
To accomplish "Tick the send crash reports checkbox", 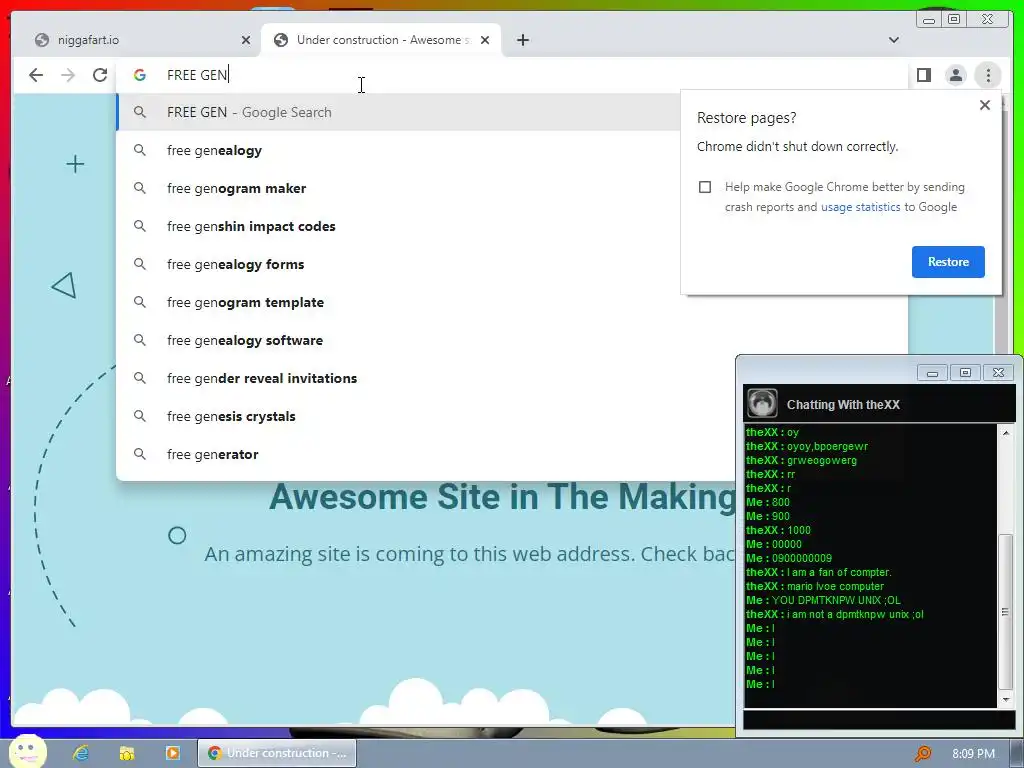I will [x=705, y=187].
